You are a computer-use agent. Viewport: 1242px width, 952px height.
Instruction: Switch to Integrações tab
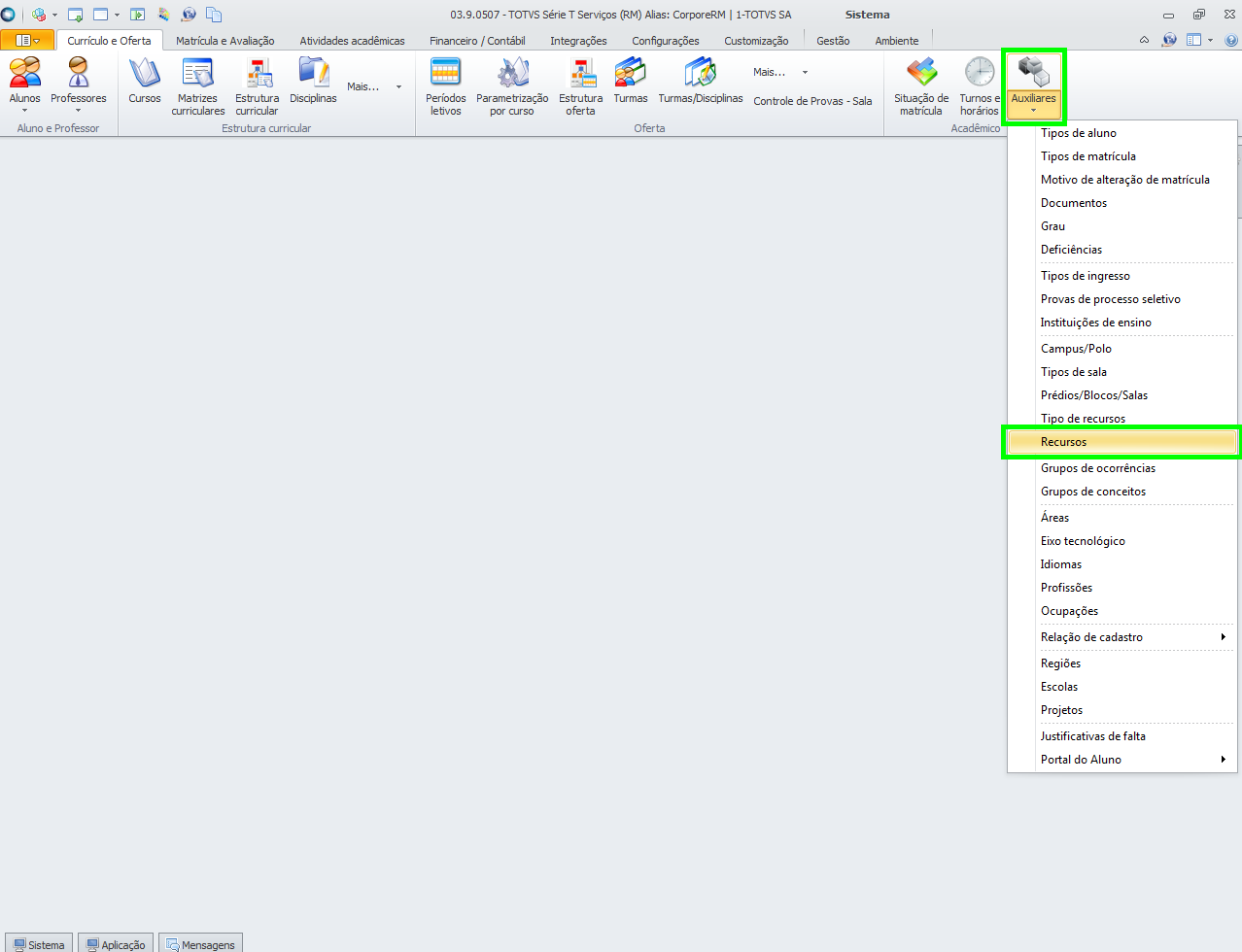point(578,41)
